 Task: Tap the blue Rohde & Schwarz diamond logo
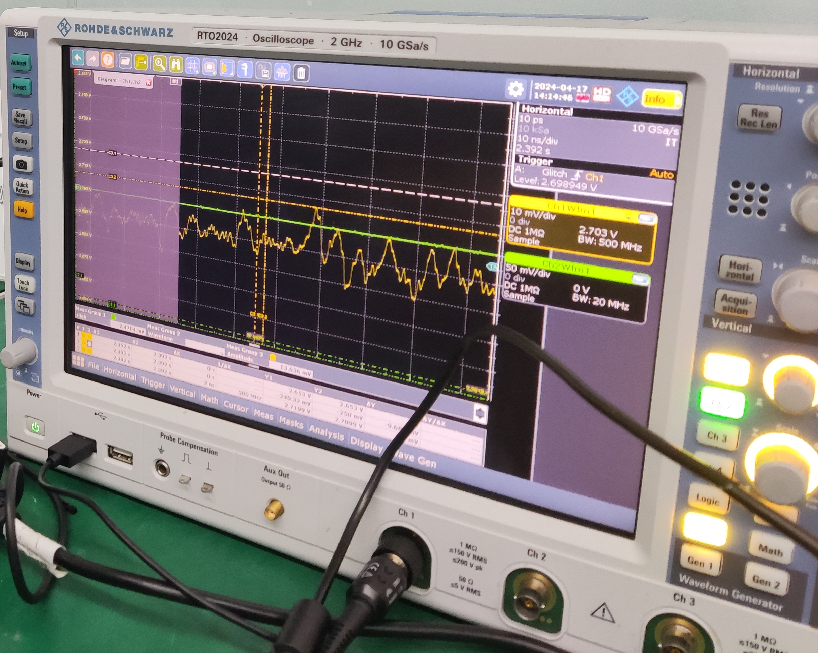pyautogui.click(x=627, y=96)
